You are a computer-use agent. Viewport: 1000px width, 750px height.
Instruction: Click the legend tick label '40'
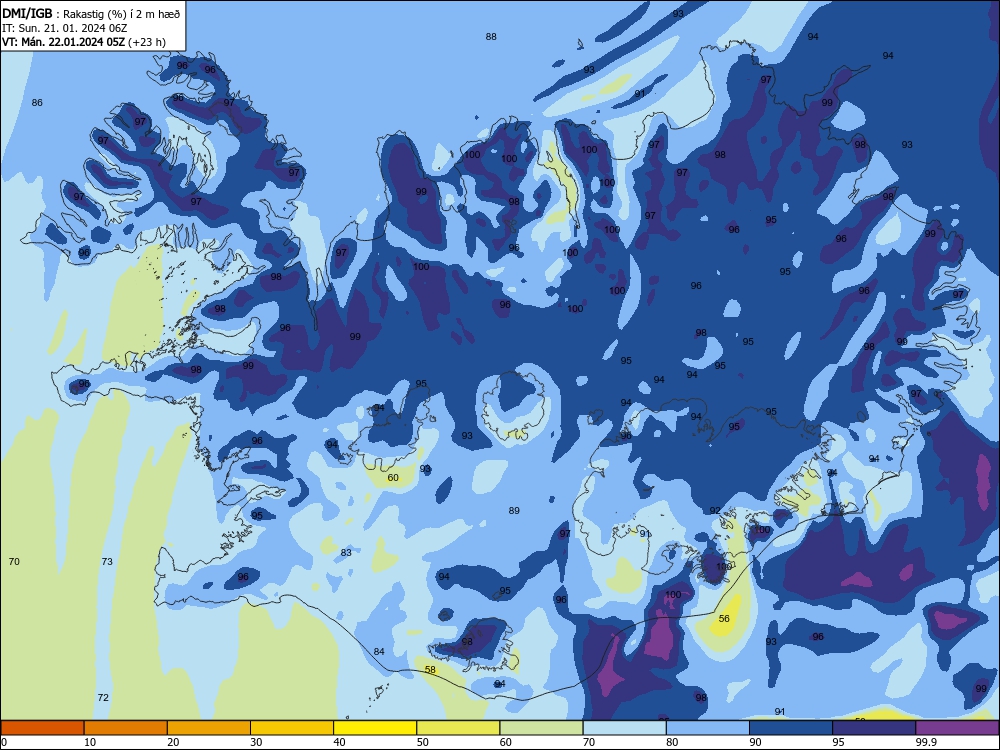(339, 742)
